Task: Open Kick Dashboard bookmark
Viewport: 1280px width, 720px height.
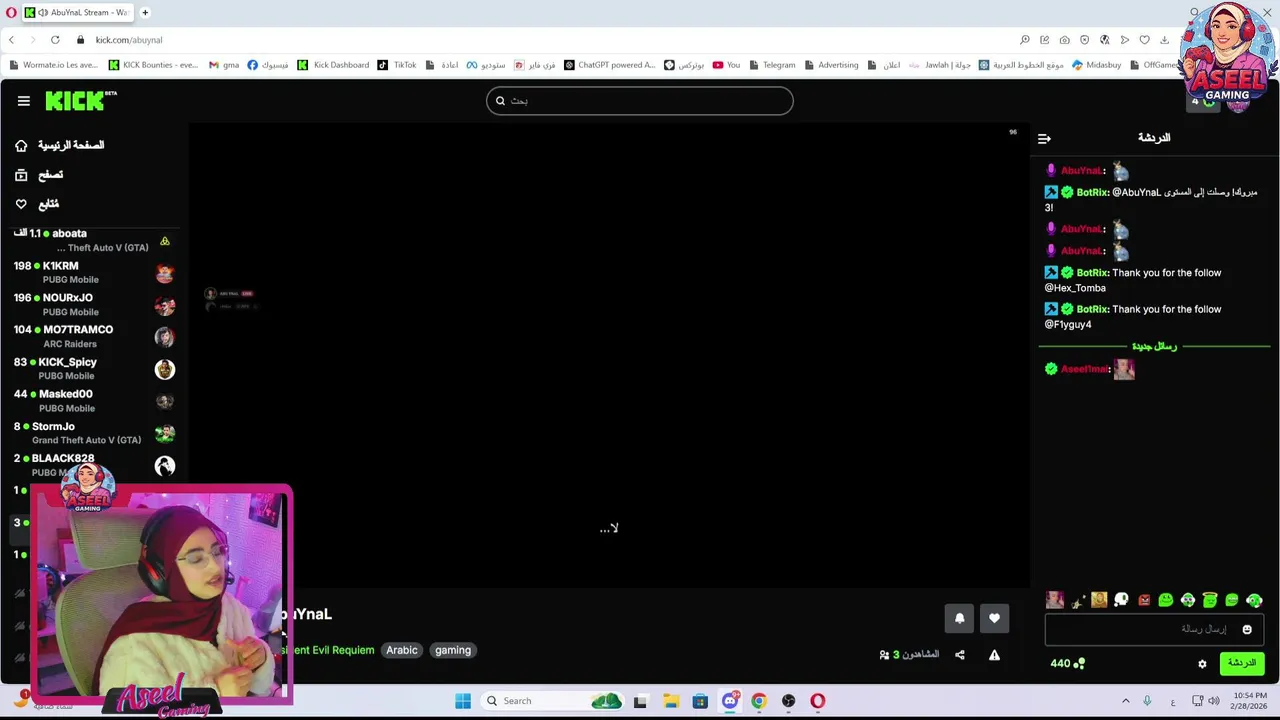Action: click(333, 65)
